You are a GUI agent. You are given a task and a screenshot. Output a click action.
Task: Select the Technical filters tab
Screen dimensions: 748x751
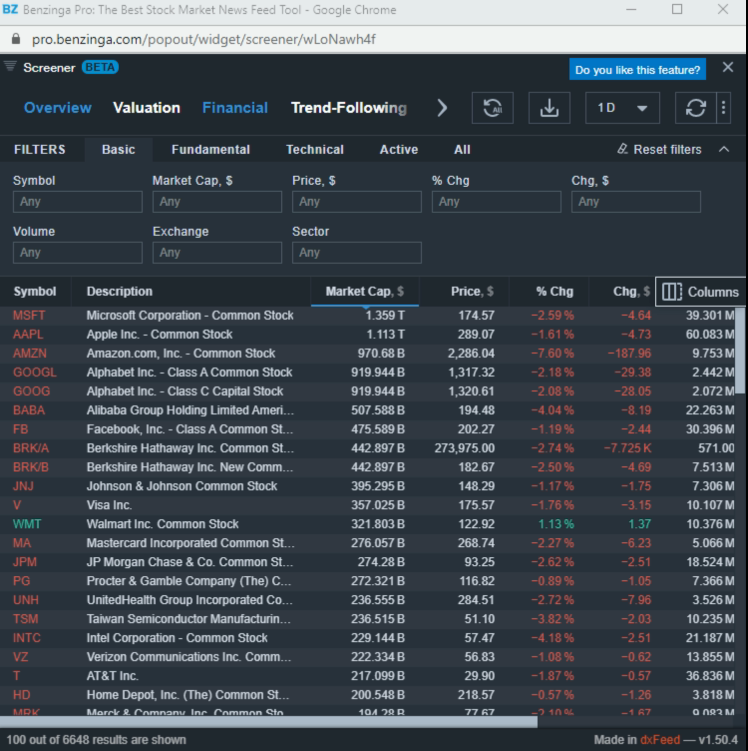tap(315, 149)
